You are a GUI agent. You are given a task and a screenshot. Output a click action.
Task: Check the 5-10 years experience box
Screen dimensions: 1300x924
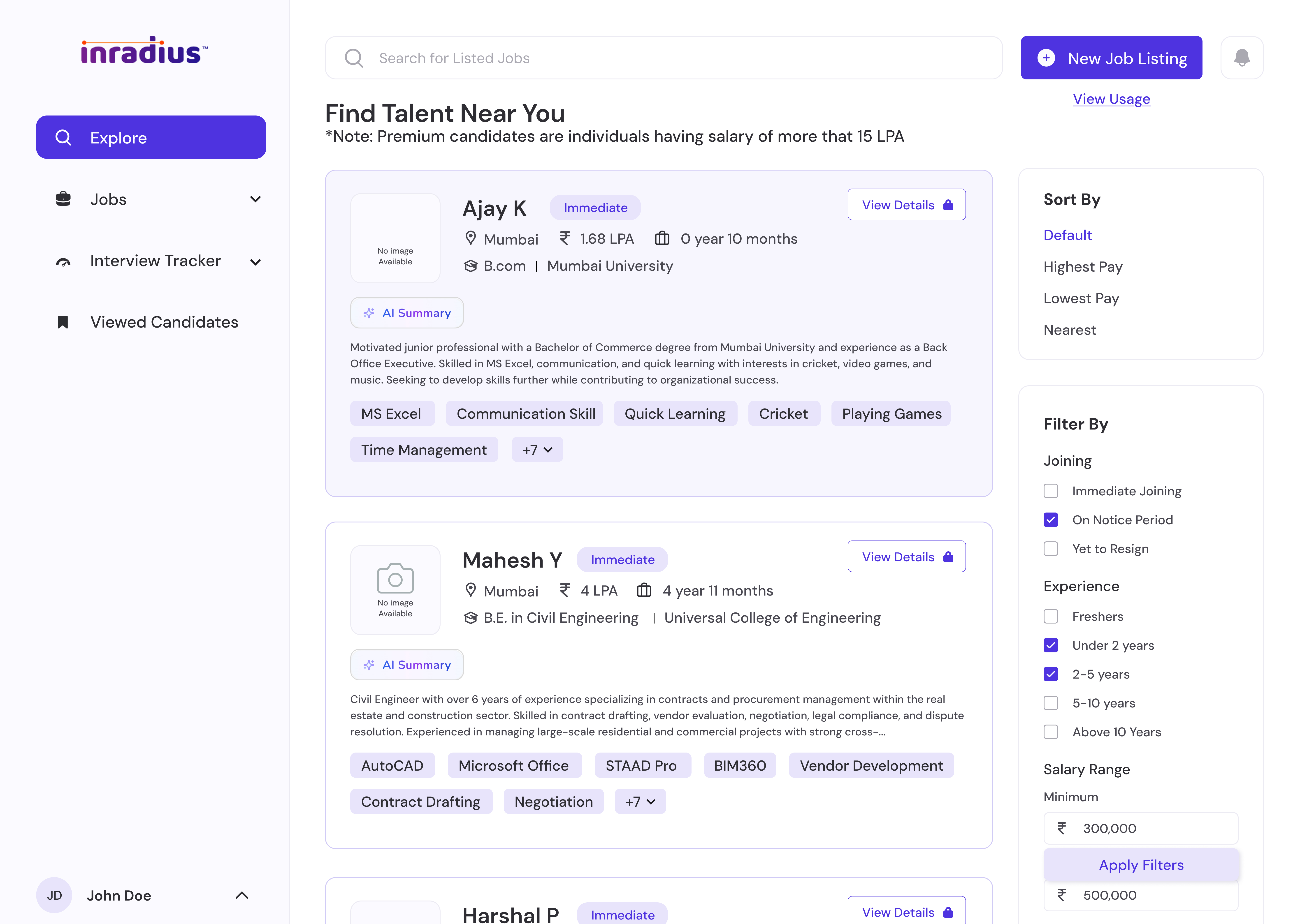[1051, 703]
